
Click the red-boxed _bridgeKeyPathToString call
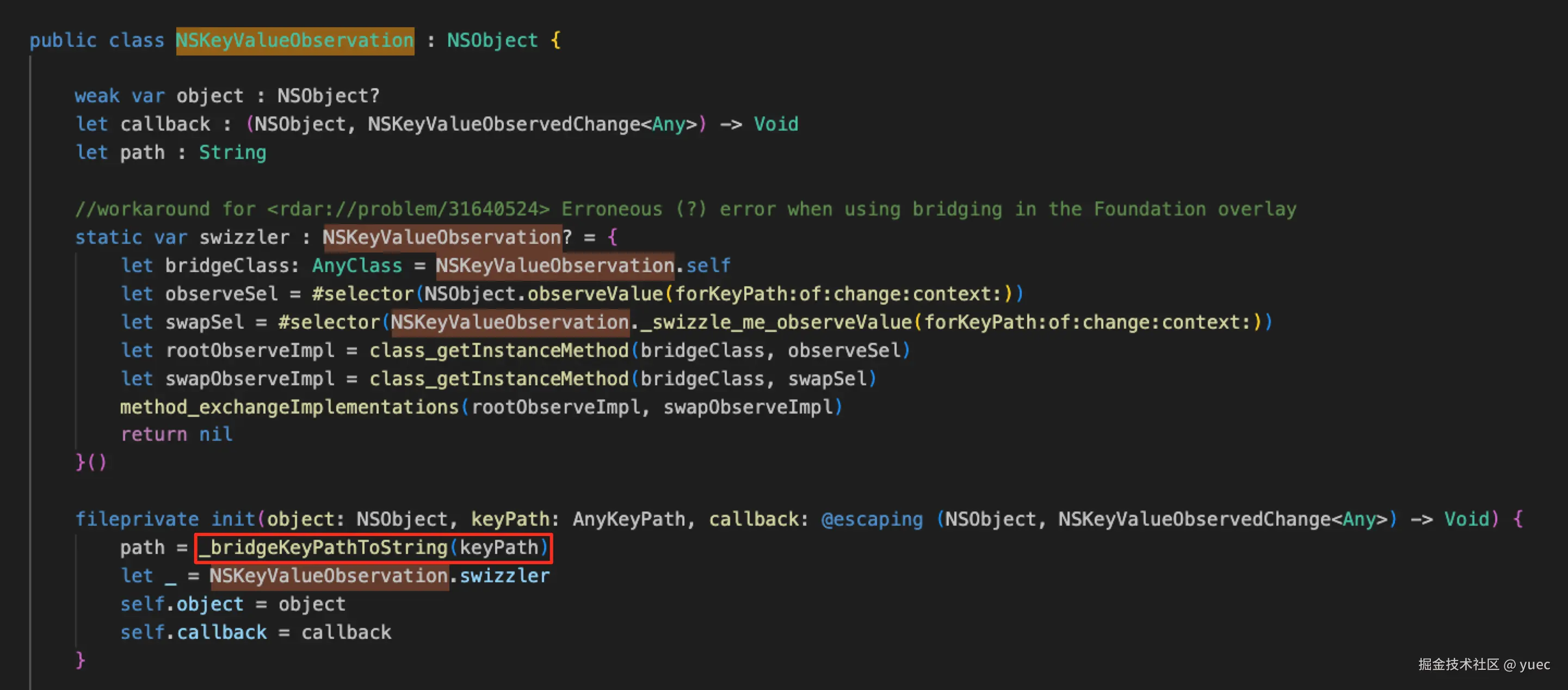373,547
